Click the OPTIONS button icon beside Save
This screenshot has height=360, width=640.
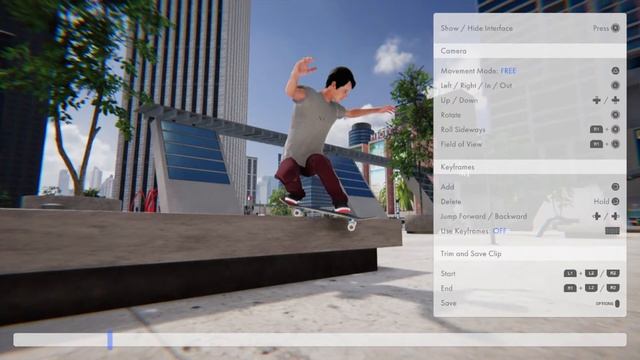618,303
